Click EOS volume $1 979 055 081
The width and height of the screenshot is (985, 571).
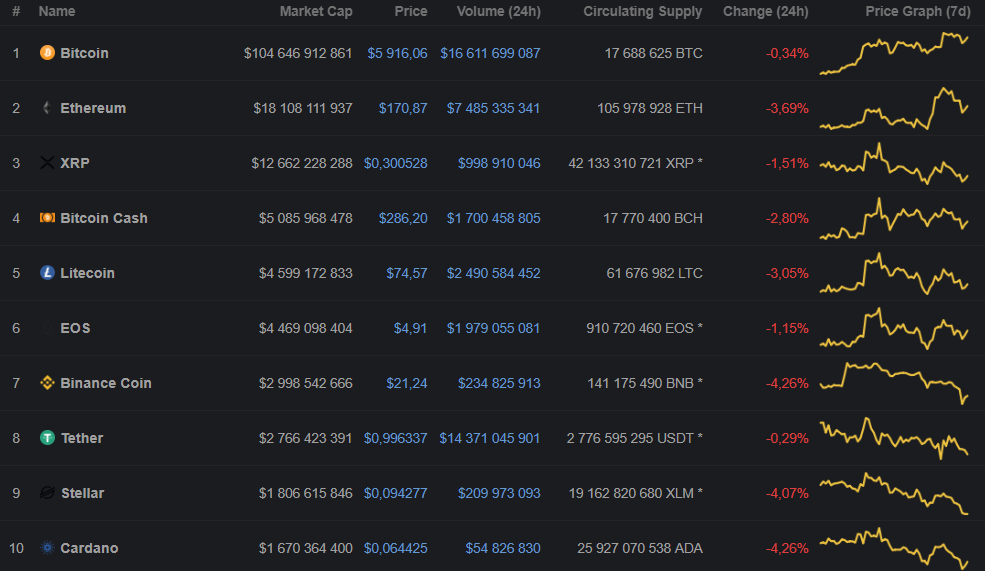[x=493, y=328]
